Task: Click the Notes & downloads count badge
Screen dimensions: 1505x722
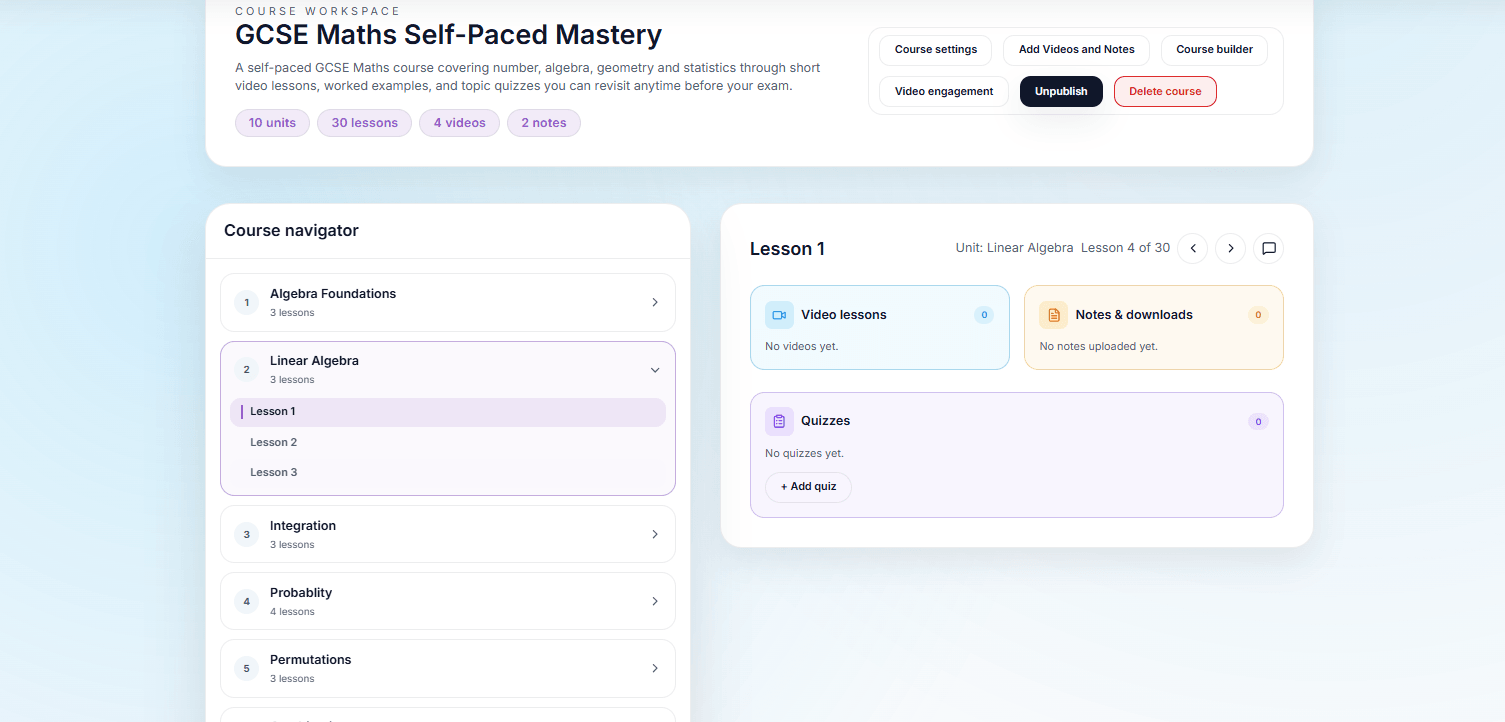Action: coord(1258,315)
